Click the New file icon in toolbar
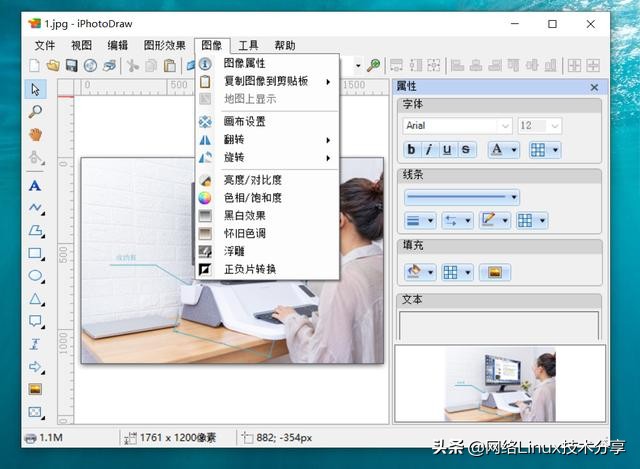The height and width of the screenshot is (469, 640). [x=35, y=65]
